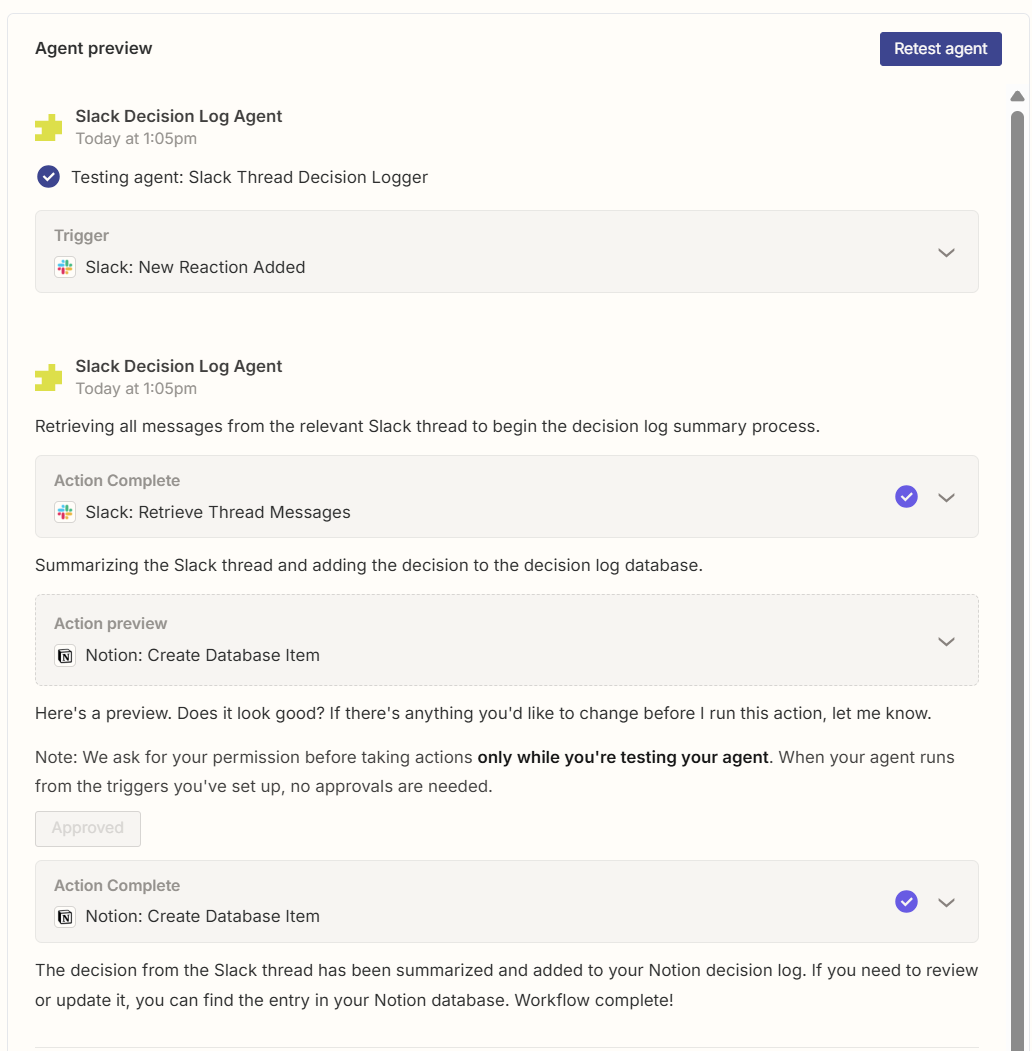Click 'Summarizing the Slack thread' sentence
Viewport: 1032px width, 1051px height.
(369, 566)
